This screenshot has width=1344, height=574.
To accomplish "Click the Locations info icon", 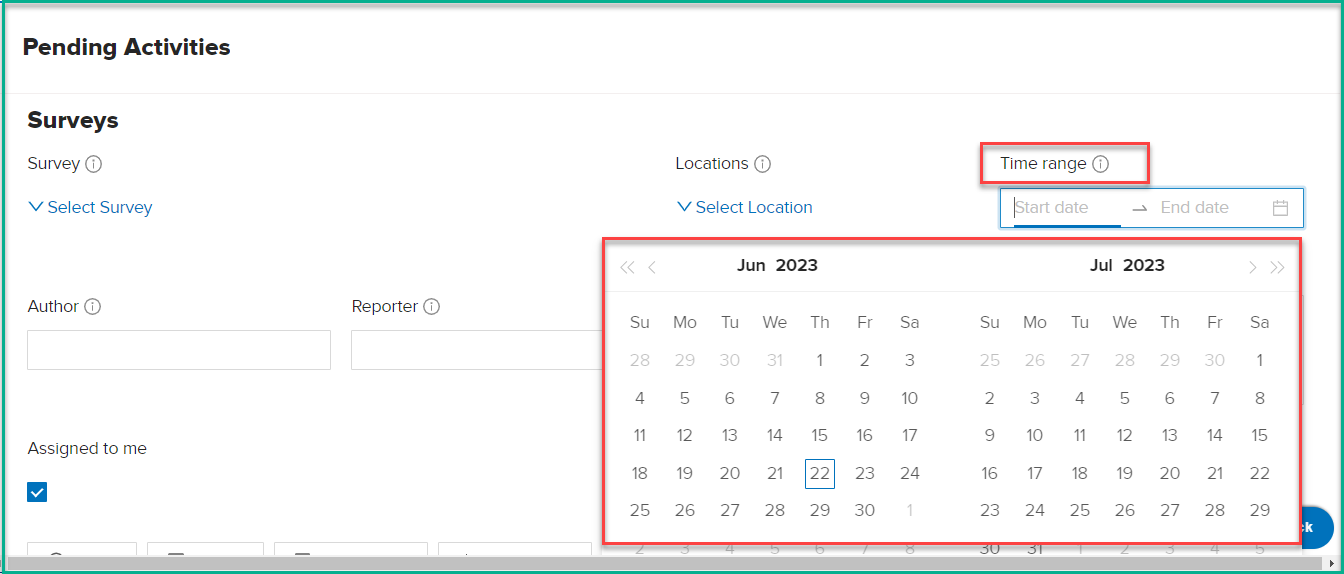I will tap(762, 164).
